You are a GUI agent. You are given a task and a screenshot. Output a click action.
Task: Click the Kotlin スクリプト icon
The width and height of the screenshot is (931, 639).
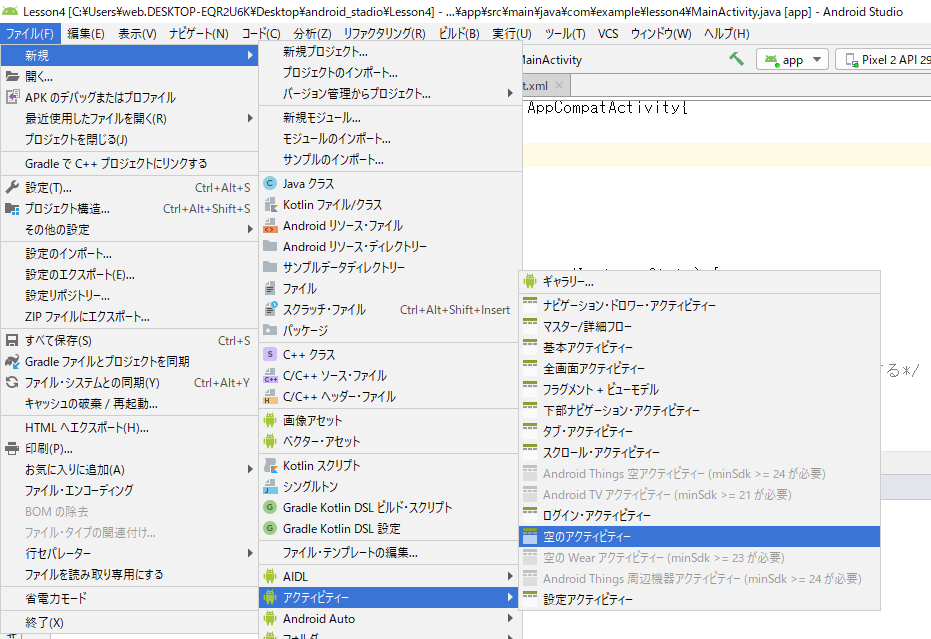pos(270,466)
